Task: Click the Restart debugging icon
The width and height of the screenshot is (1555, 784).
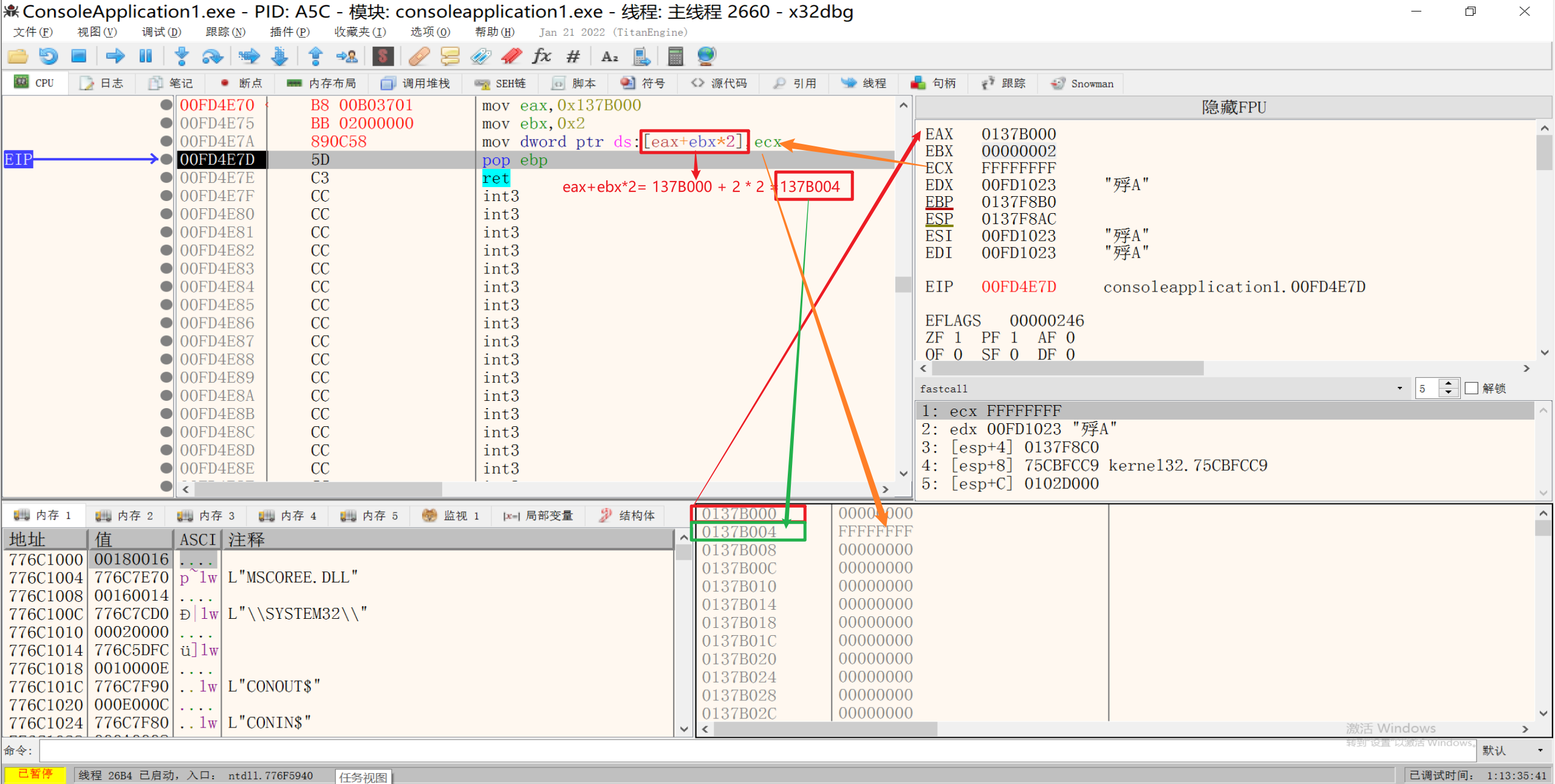Action: click(48, 56)
